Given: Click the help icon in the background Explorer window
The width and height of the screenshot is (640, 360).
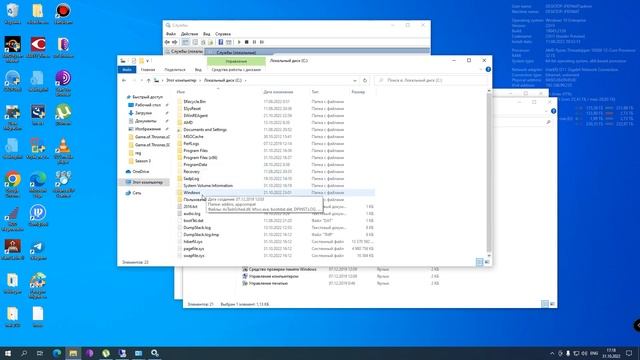Looking at the screenshot, I should [x=553, y=111].
